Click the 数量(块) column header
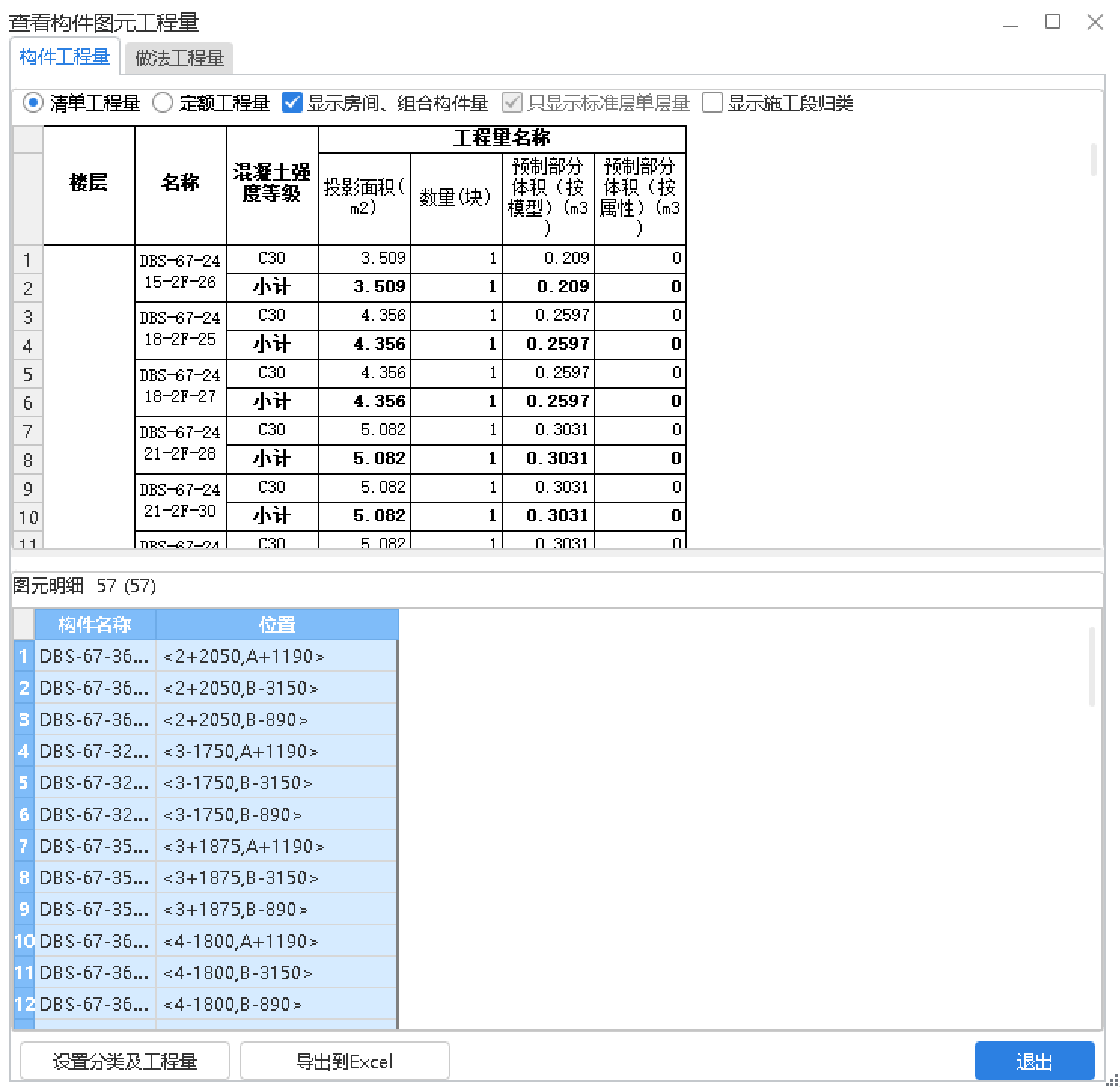This screenshot has height=1087, width=1120. click(x=456, y=198)
